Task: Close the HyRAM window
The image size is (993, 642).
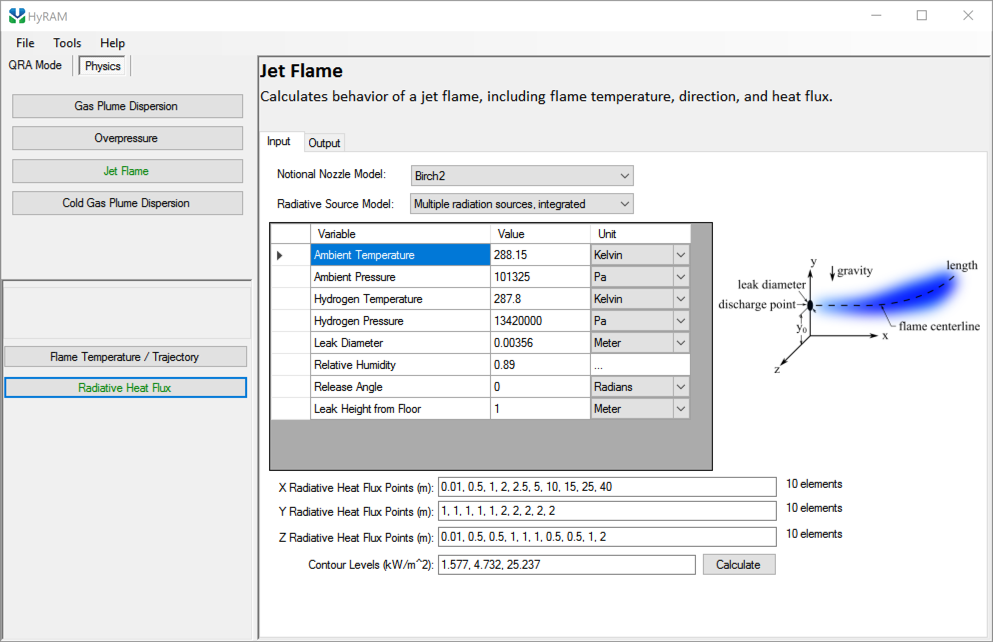Action: (968, 16)
